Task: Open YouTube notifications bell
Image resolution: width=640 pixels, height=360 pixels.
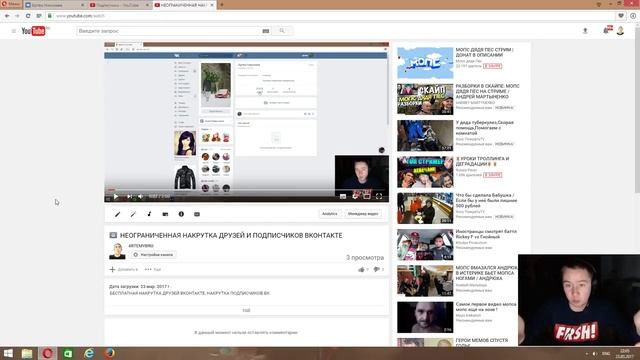Action: point(607,30)
